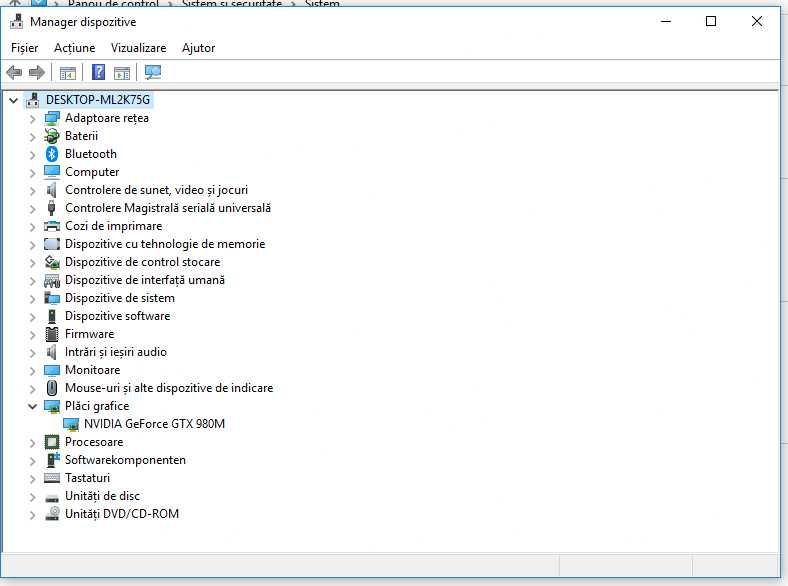Screen dimensions: 788x586
Task: Click the Tastaturi keyboard icon
Action: [x=52, y=478]
